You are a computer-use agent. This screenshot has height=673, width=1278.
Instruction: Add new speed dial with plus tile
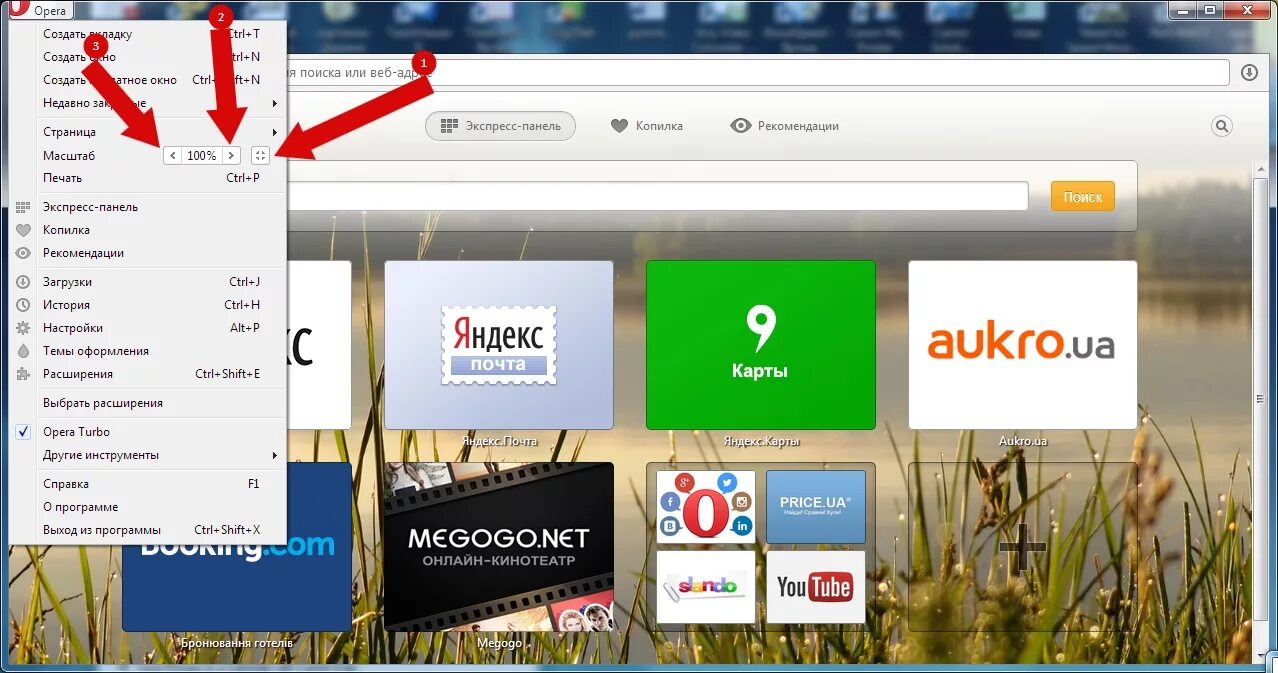(1023, 546)
